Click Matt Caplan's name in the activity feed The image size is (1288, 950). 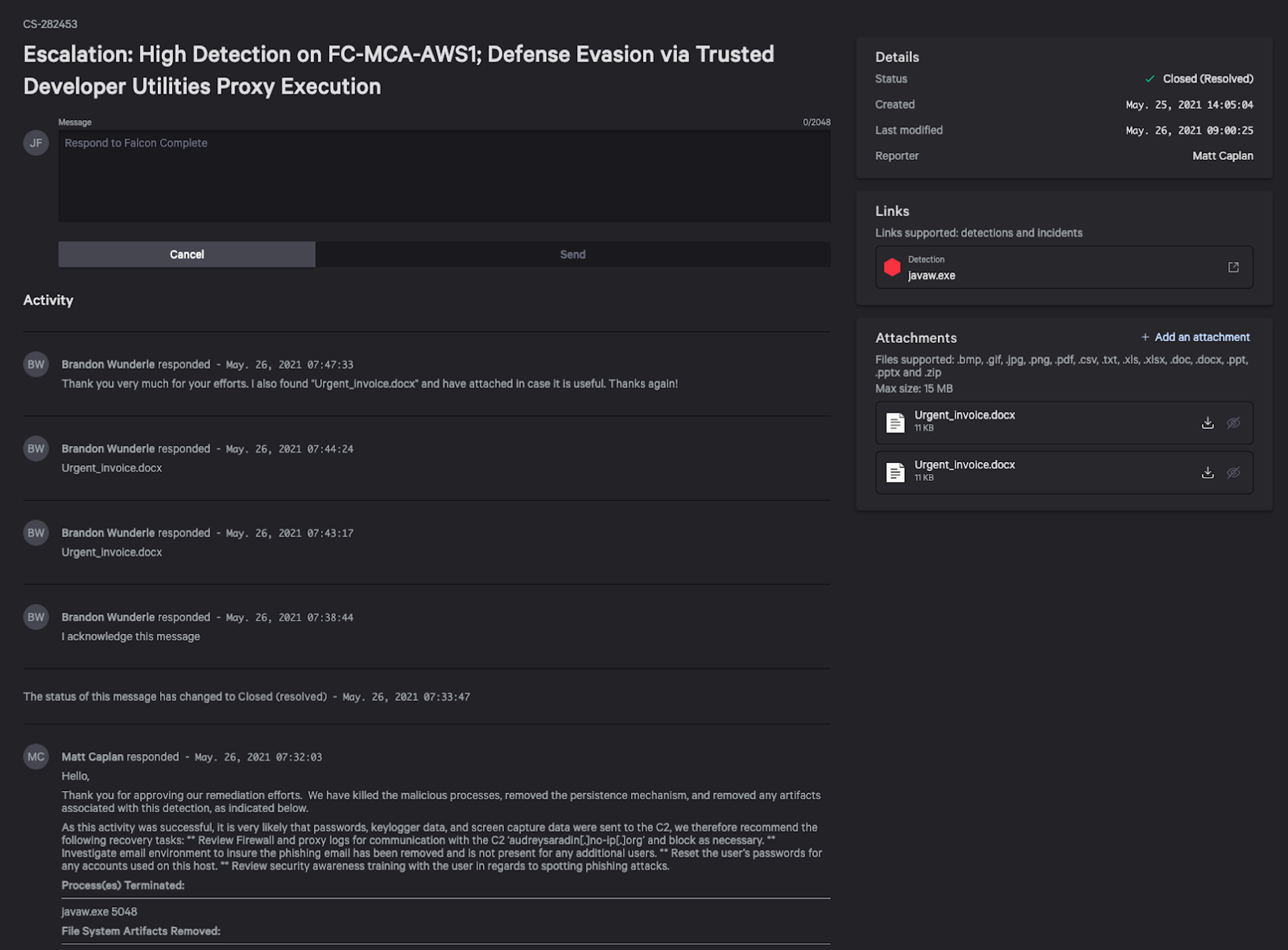pyautogui.click(x=92, y=757)
